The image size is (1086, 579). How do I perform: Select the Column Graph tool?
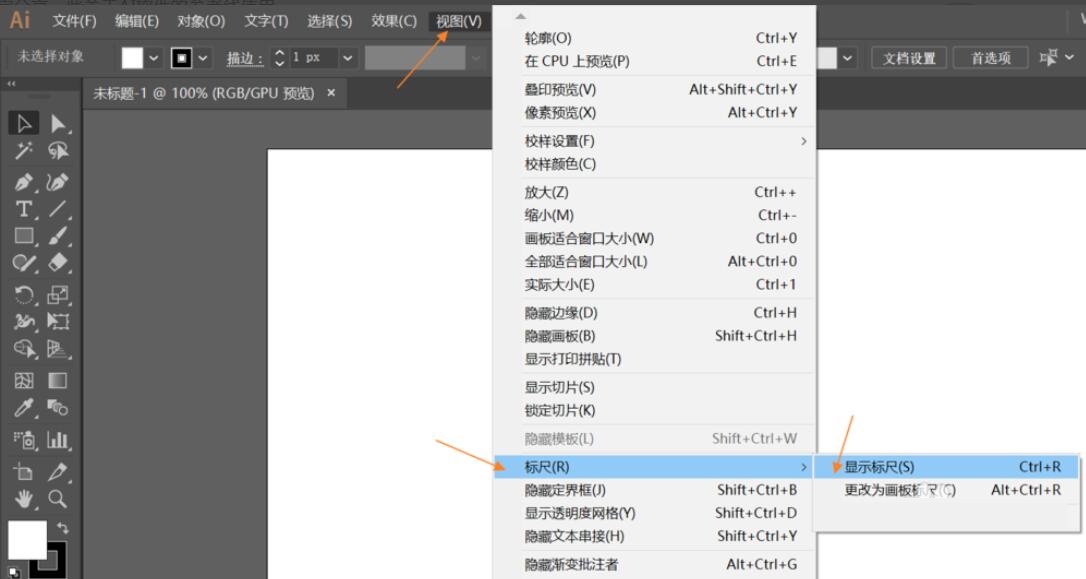(58, 439)
